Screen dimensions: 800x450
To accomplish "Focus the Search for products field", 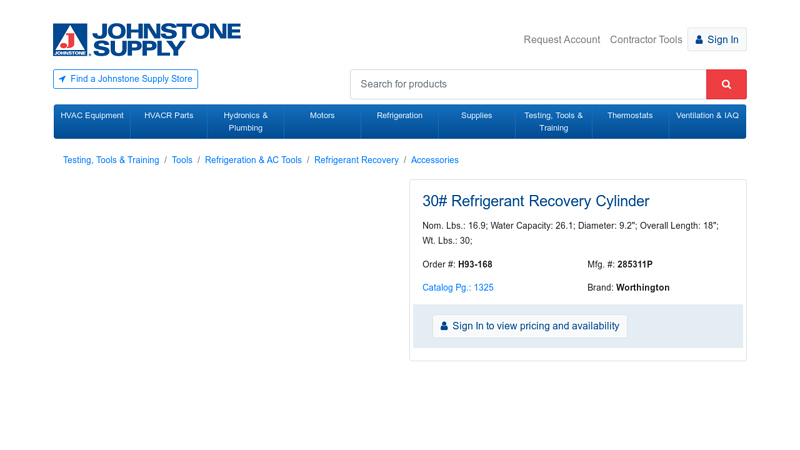I will (x=528, y=84).
